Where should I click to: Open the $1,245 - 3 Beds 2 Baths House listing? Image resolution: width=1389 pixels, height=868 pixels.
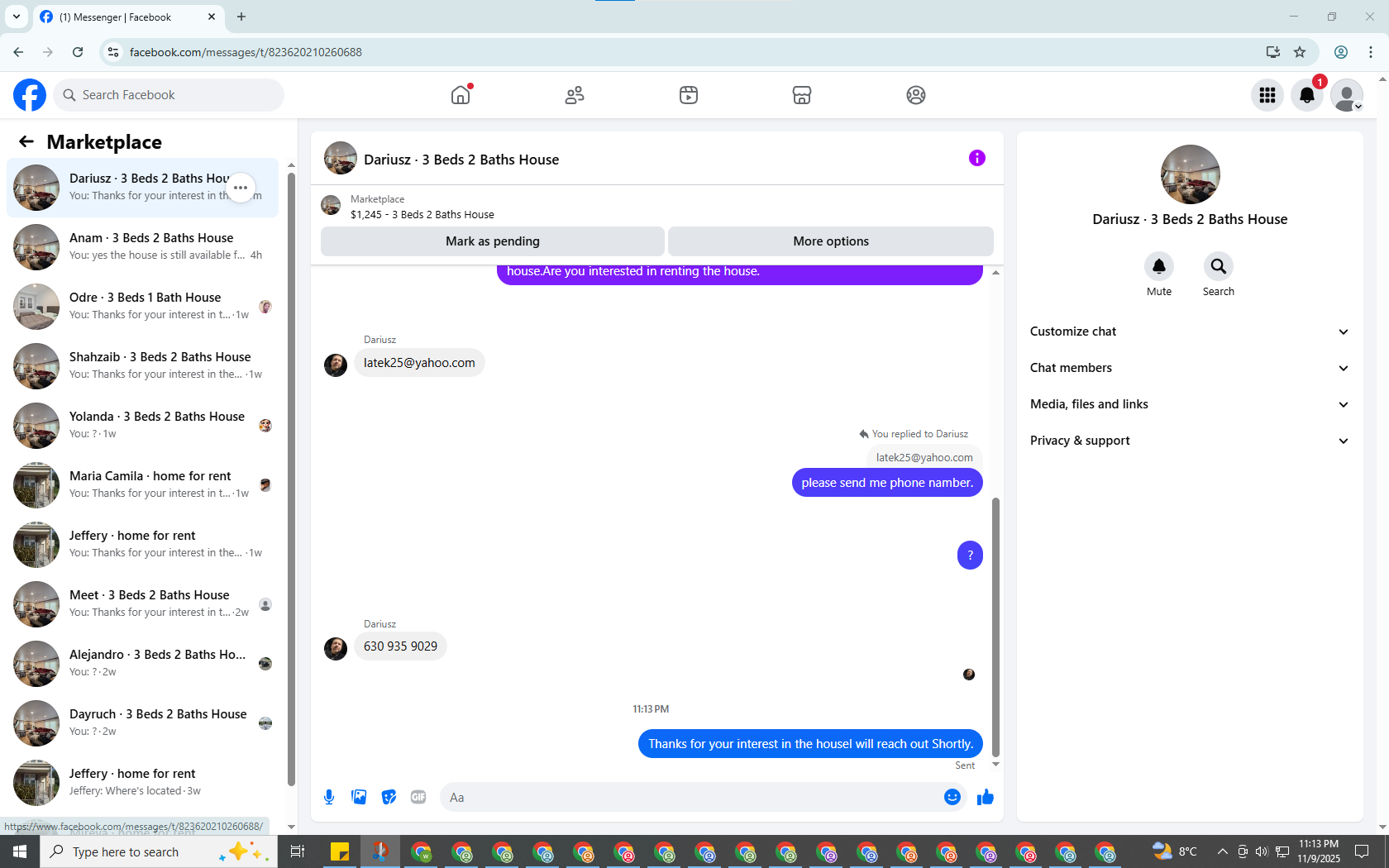(x=422, y=215)
